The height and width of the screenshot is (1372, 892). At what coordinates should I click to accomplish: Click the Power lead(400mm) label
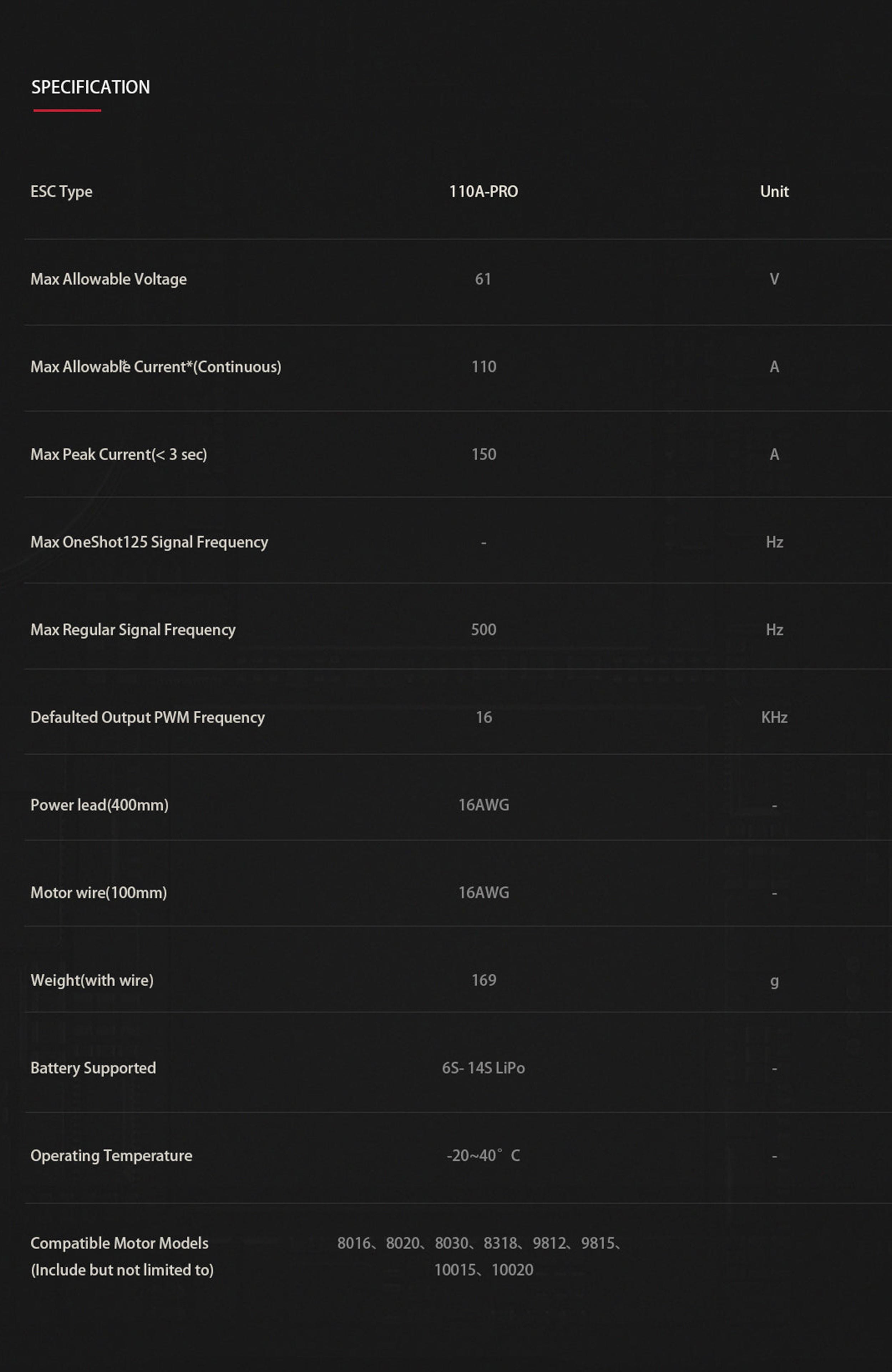(99, 805)
